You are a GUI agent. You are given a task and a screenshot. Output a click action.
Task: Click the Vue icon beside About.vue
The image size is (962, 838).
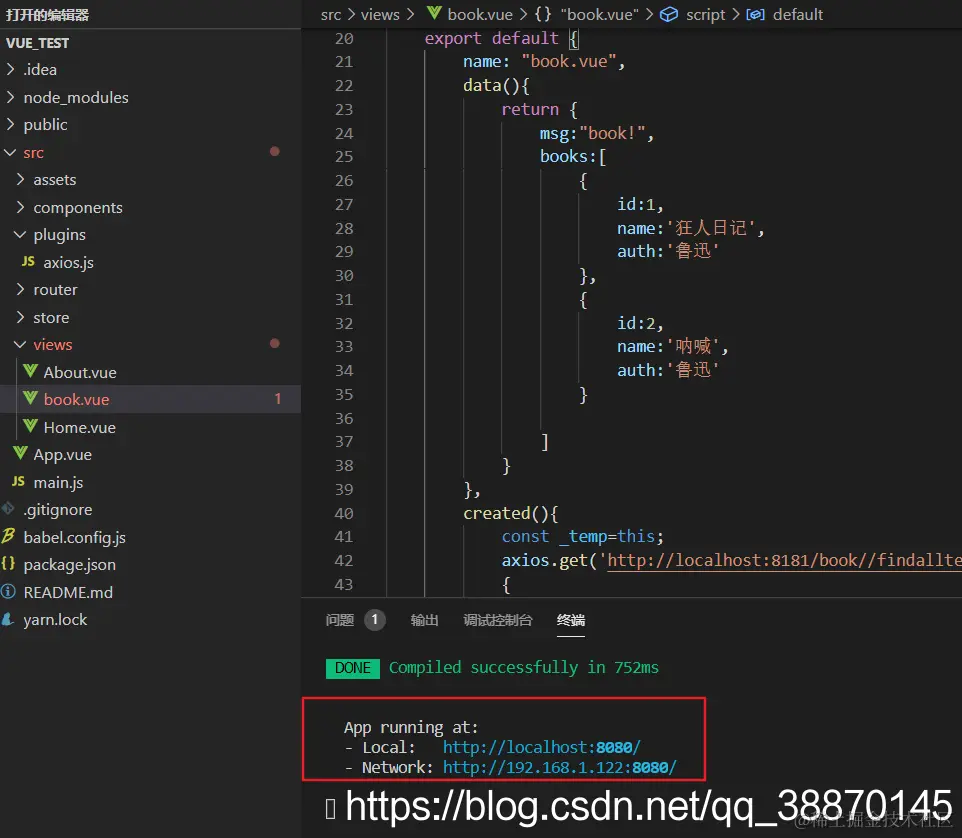[30, 371]
